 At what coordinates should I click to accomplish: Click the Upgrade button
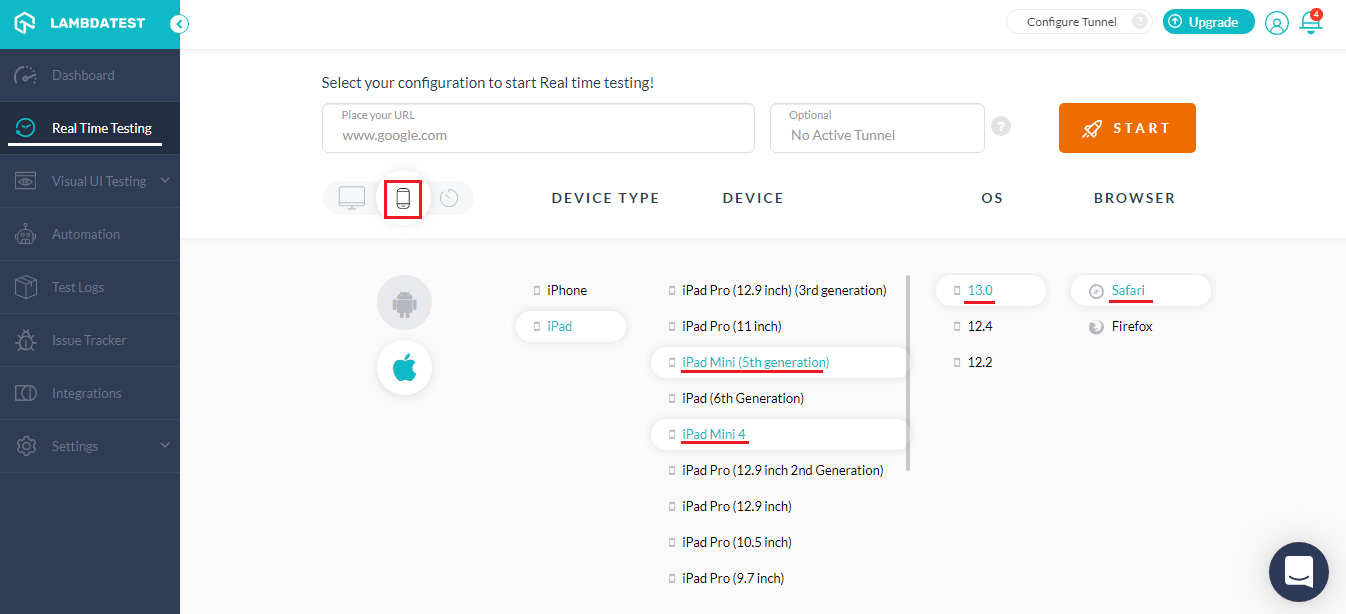(x=1208, y=21)
